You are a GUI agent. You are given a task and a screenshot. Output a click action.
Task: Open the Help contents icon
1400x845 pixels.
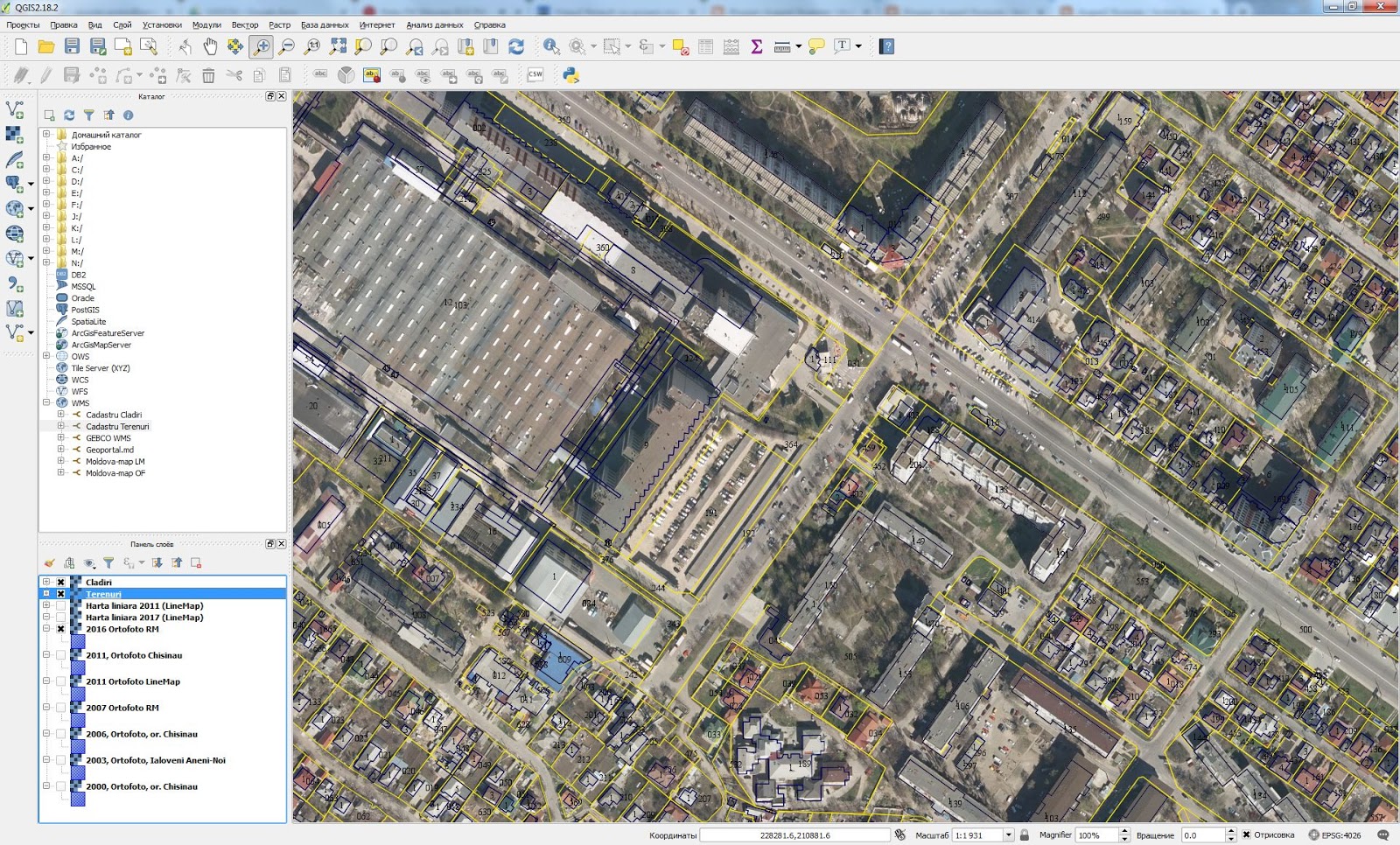[x=886, y=46]
